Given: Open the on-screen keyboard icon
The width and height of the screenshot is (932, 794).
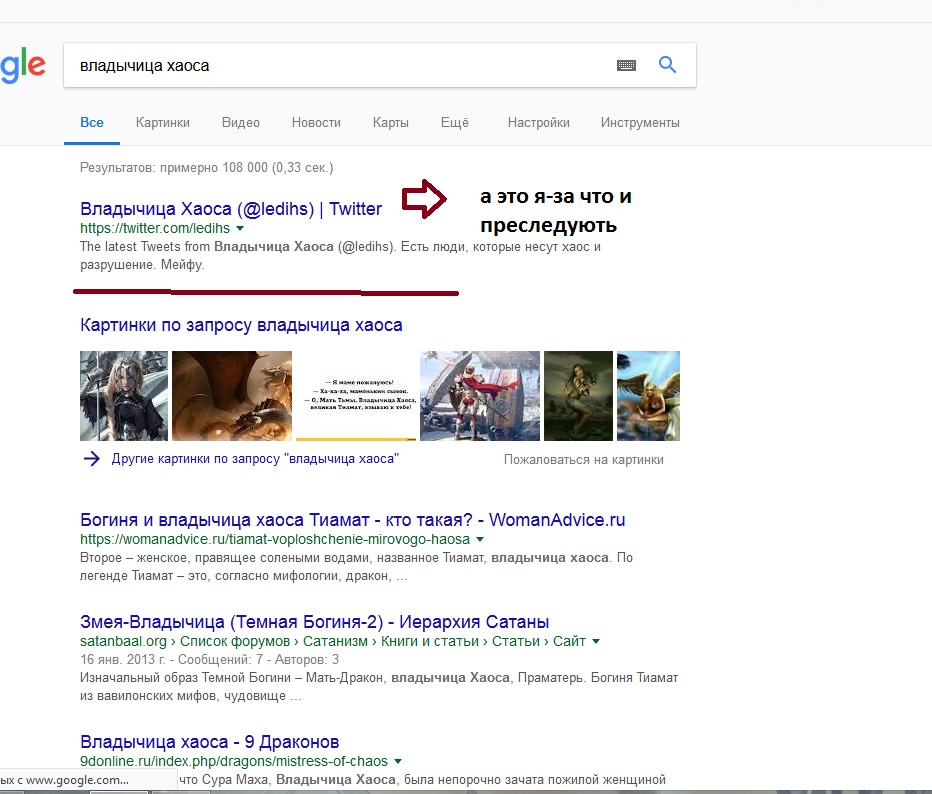Looking at the screenshot, I should coord(626,65).
